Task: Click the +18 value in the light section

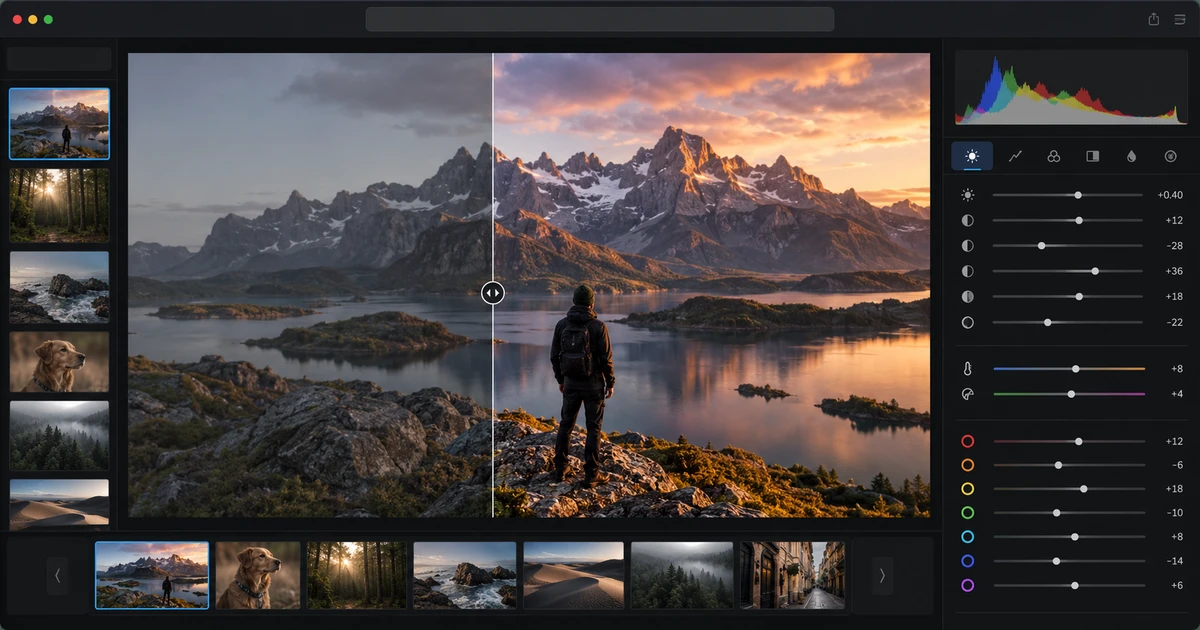Action: tap(1174, 296)
